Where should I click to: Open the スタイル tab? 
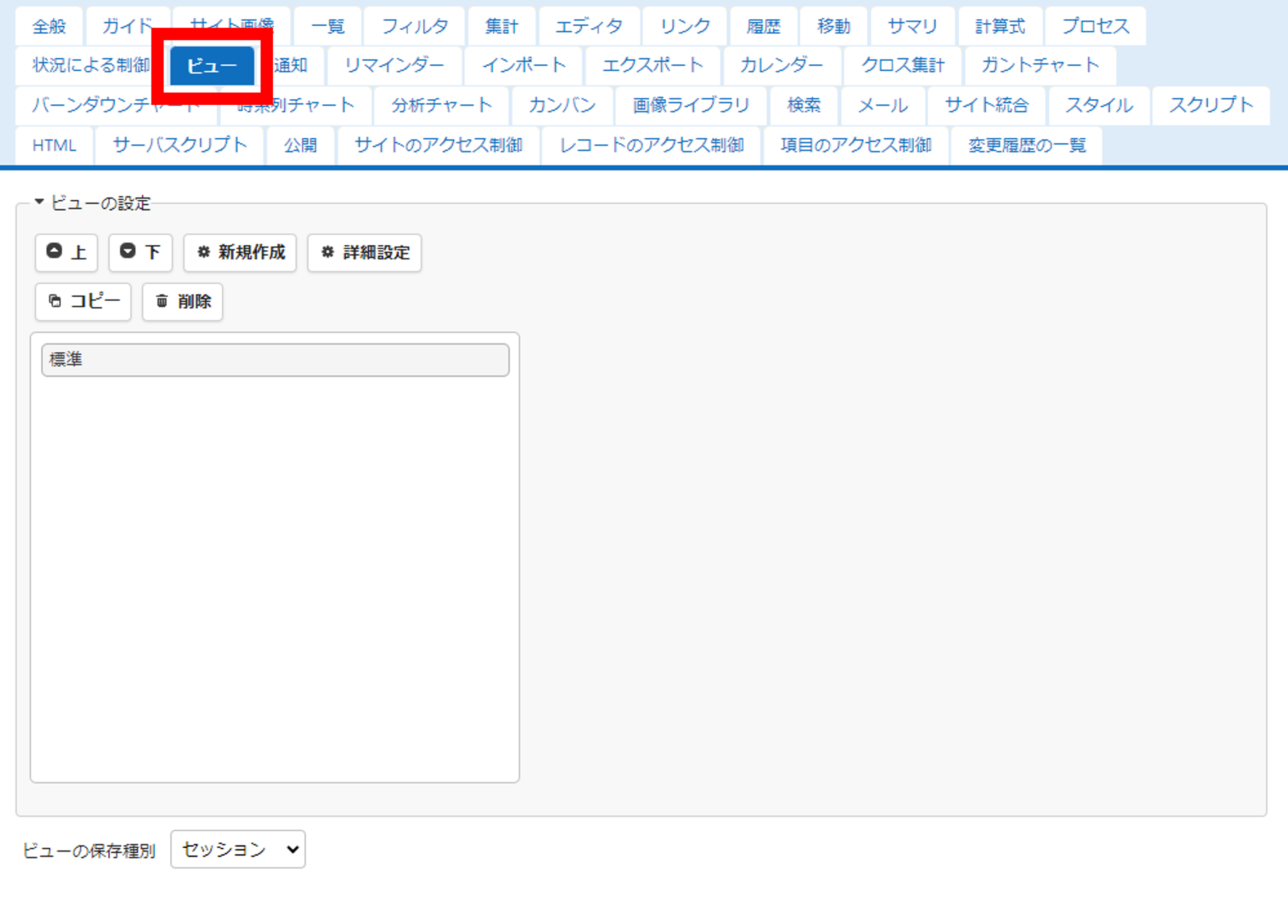point(1099,106)
